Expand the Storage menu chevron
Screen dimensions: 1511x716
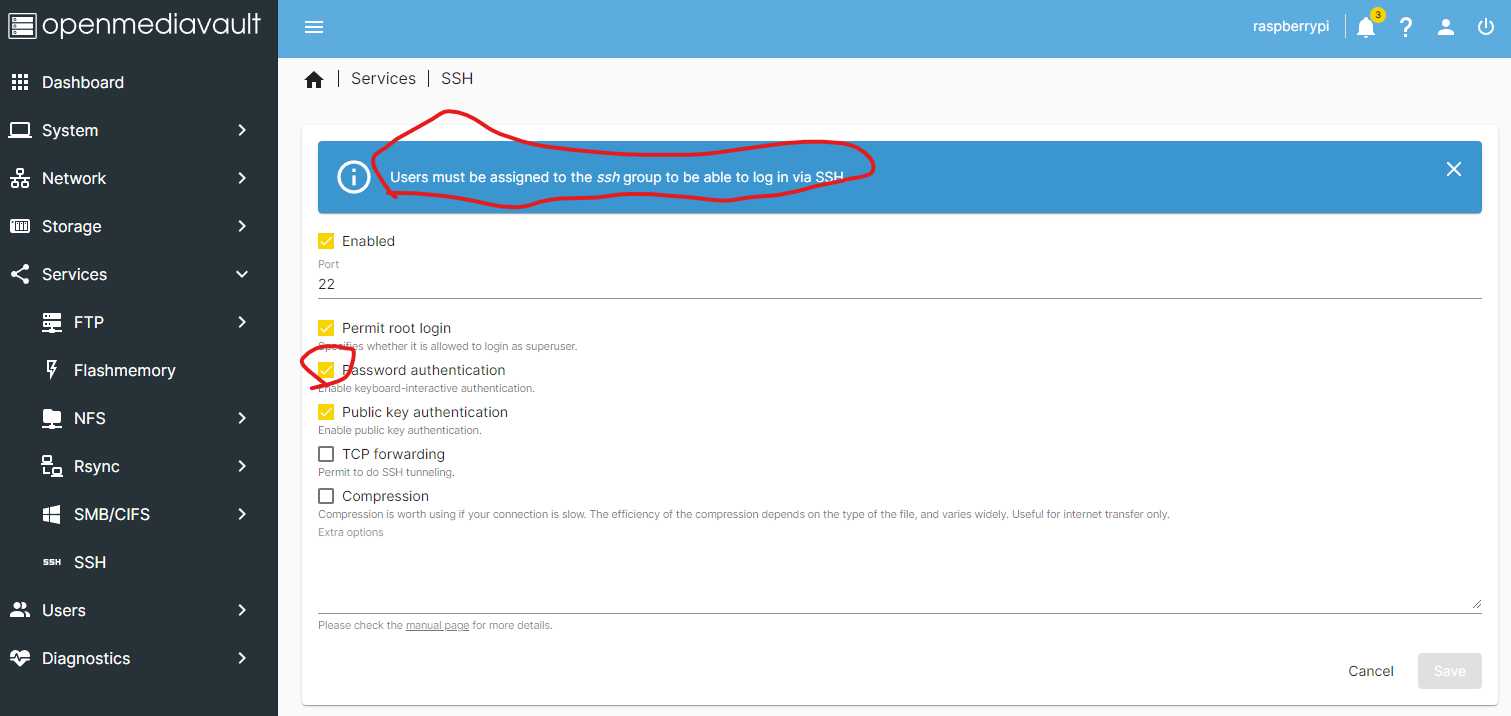(242, 226)
